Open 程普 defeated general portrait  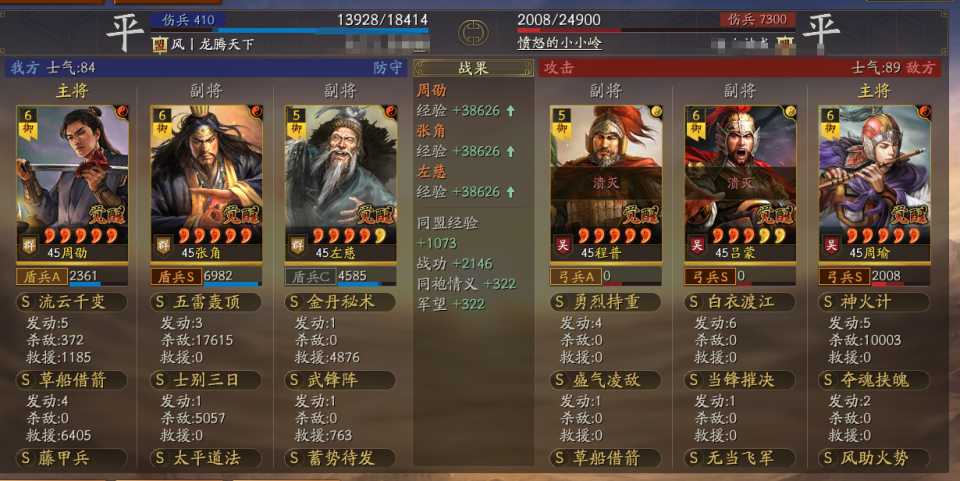(x=606, y=184)
